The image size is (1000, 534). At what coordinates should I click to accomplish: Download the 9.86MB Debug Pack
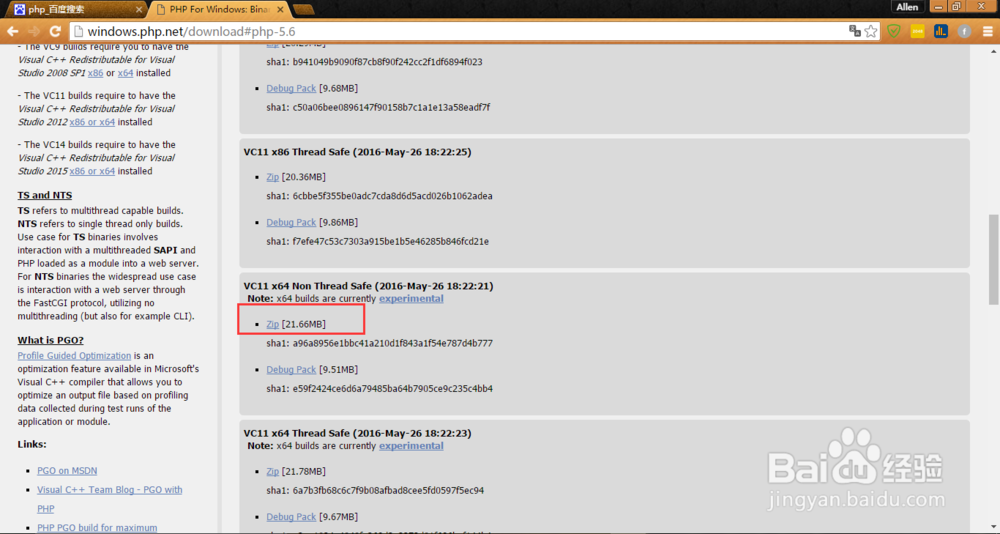[291, 222]
